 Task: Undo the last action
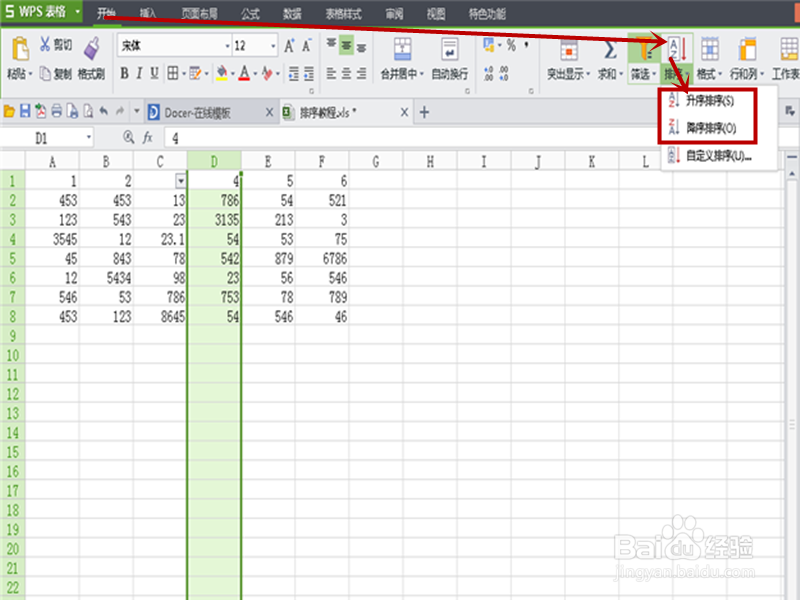[x=103, y=111]
